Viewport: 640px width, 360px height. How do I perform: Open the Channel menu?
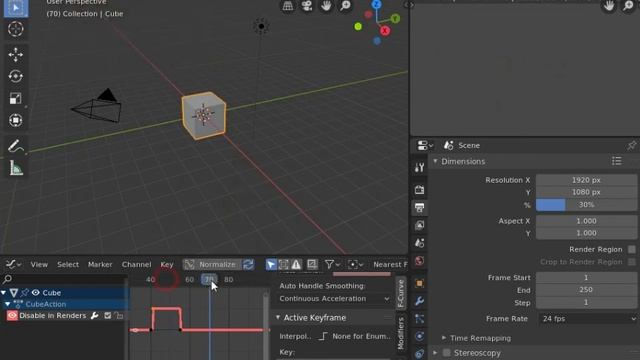click(136, 264)
